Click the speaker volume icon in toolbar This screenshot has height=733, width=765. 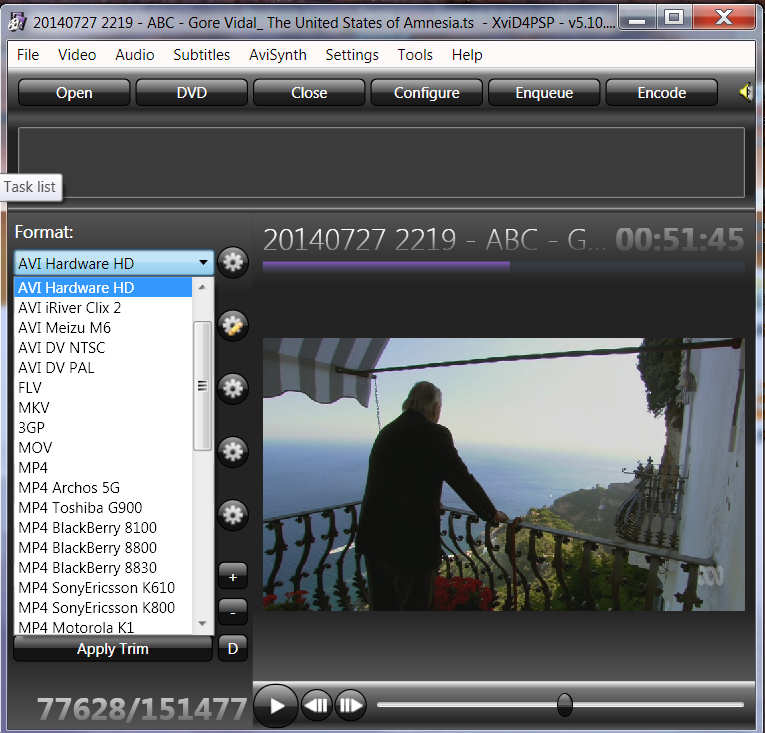pos(745,92)
